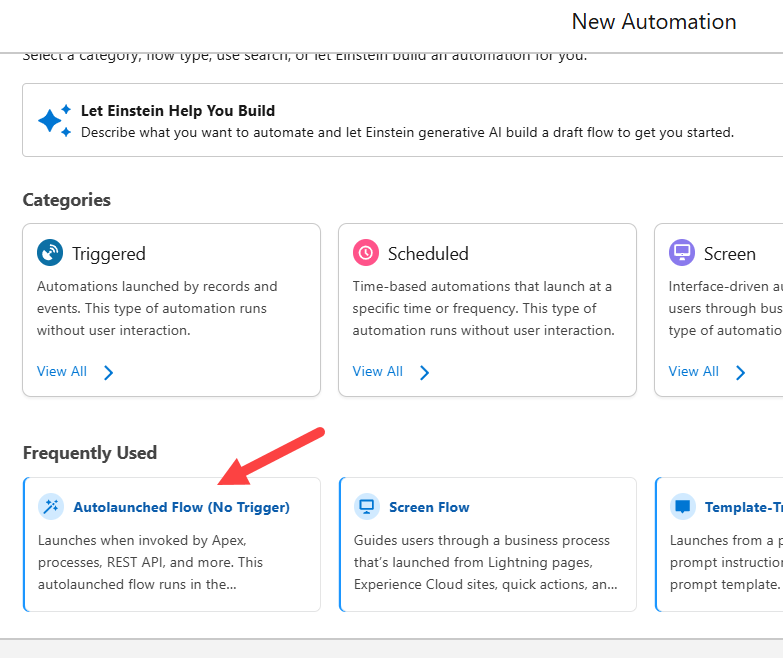783x658 pixels.
Task: Expand Scheduled category with View All chevron
Action: click(425, 373)
